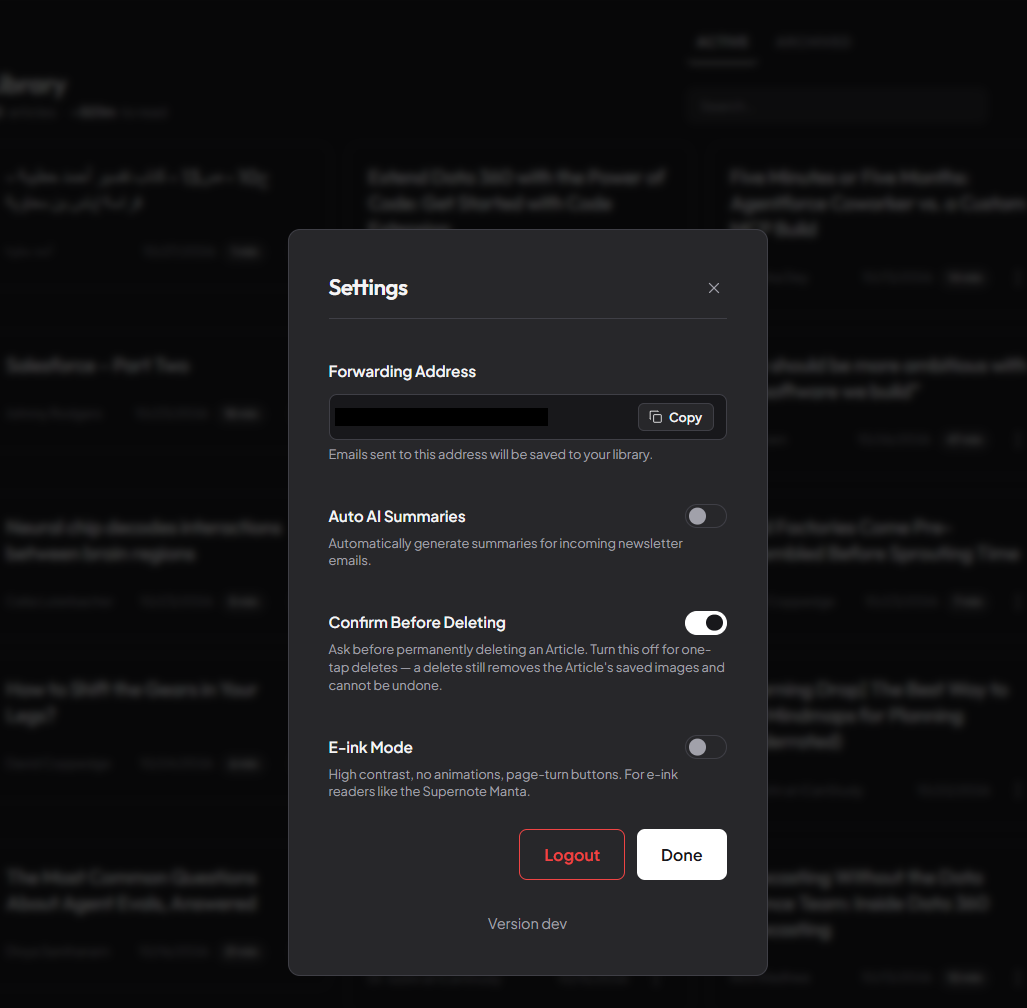This screenshot has height=1008, width=1027.
Task: Enable the Auto AI Summaries toggle
Action: (705, 516)
